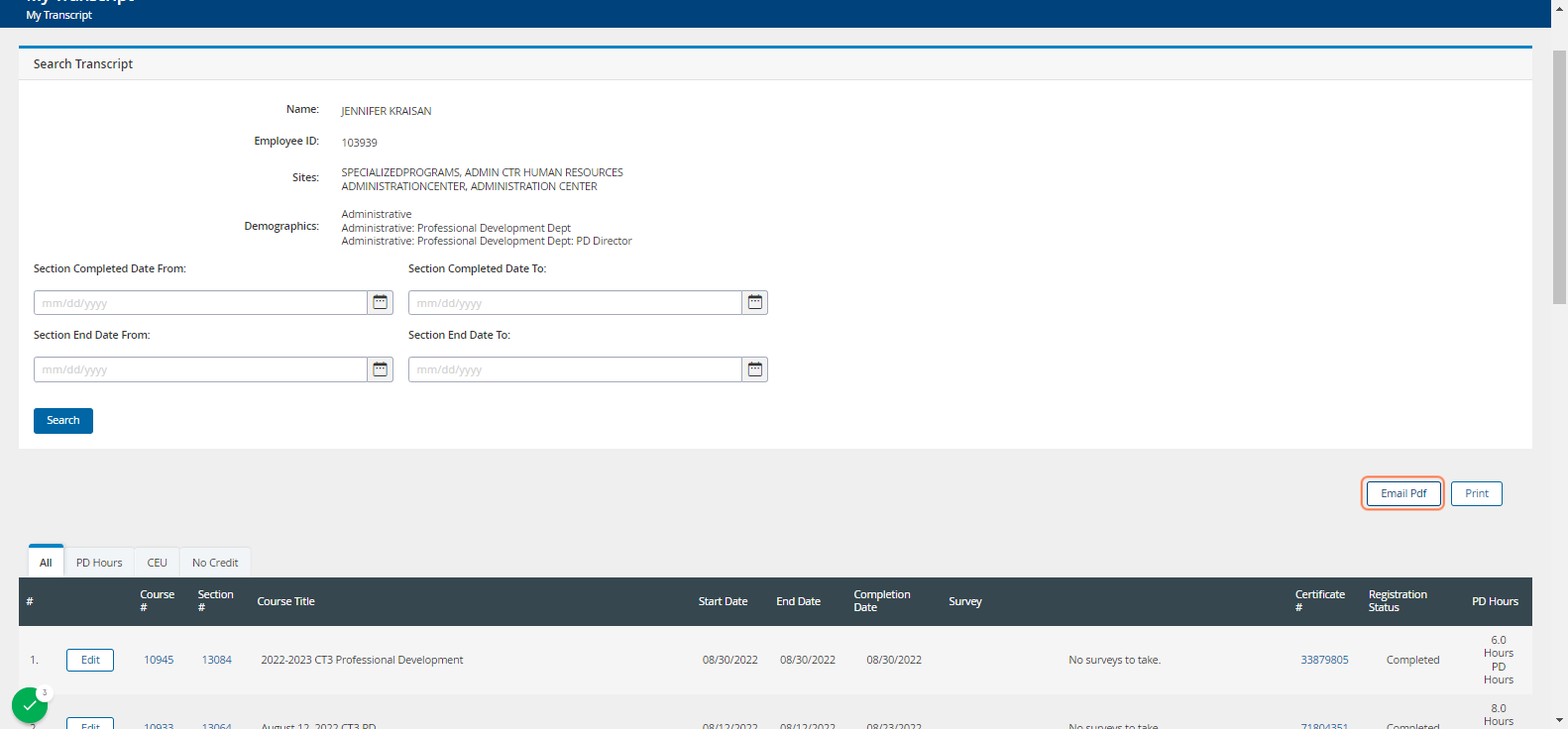Click the page's vertical scrollbar thumb
This screenshot has width=1568, height=729.
point(1559,176)
